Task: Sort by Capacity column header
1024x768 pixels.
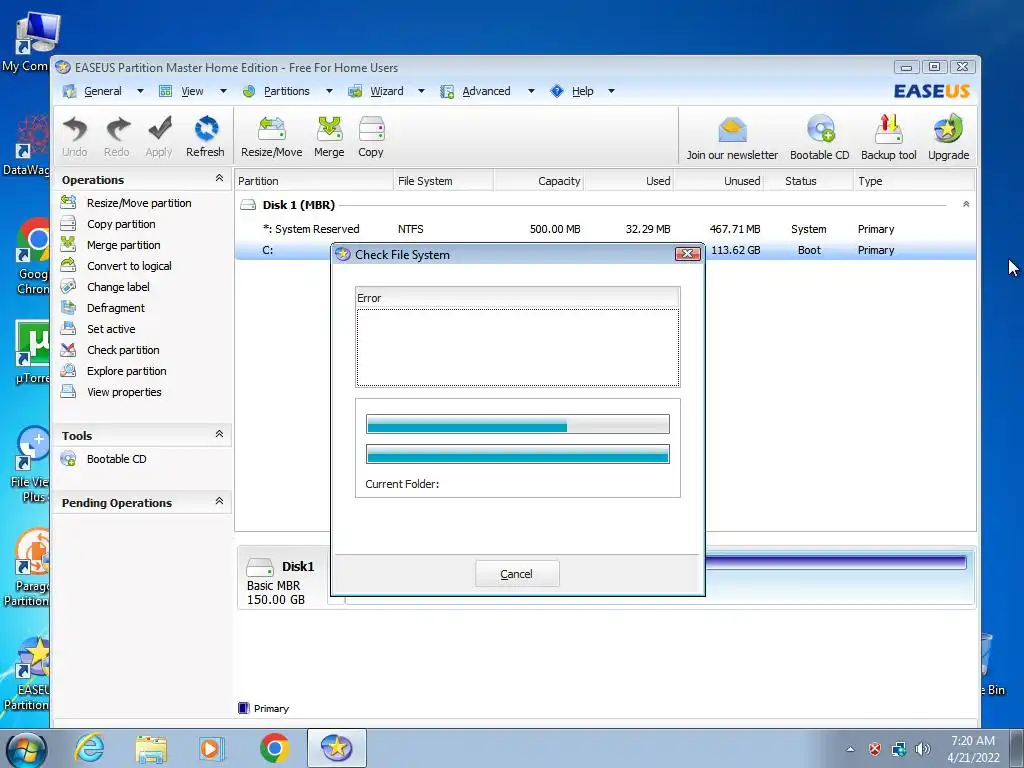Action: click(x=539, y=181)
